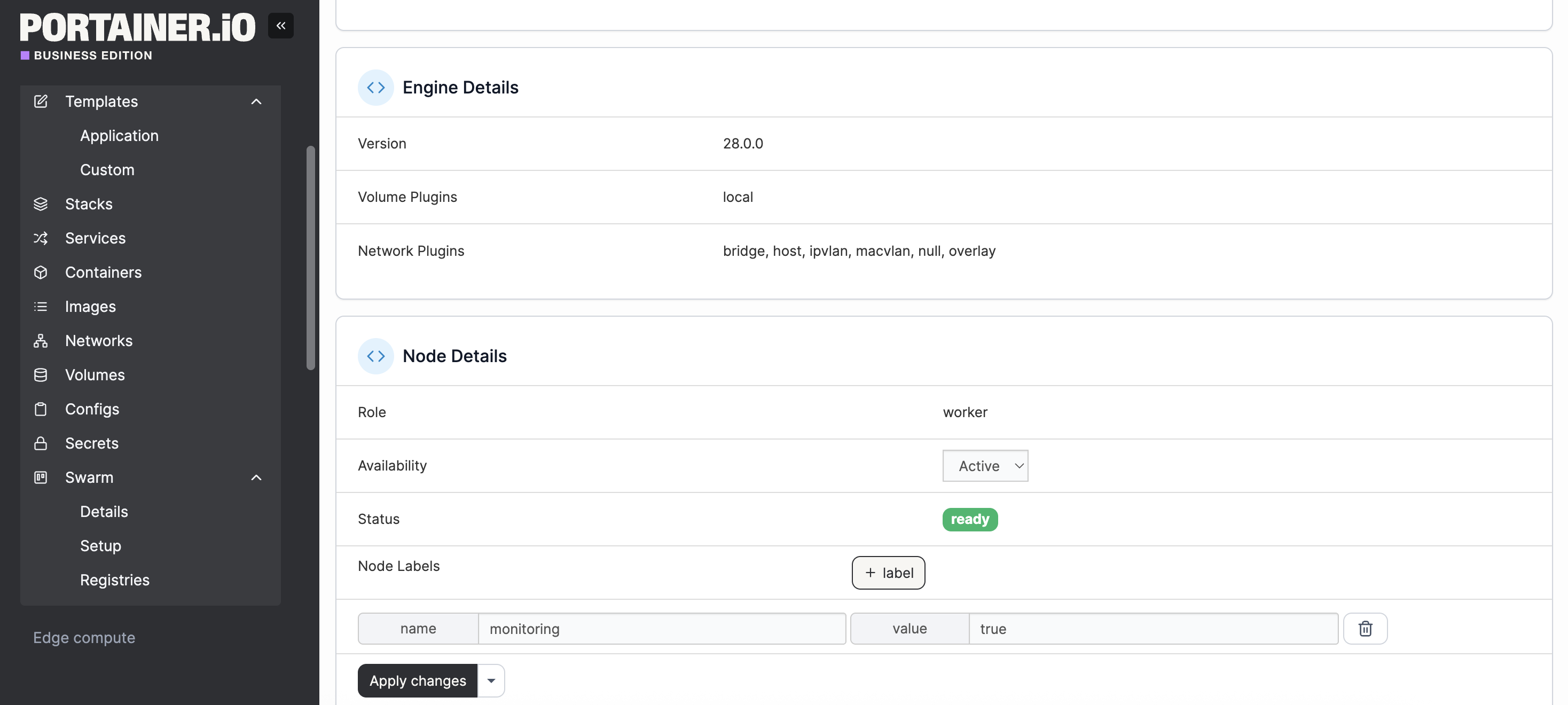Click the Configs clipboard icon
Screen dimensions: 1568x705
[41, 409]
